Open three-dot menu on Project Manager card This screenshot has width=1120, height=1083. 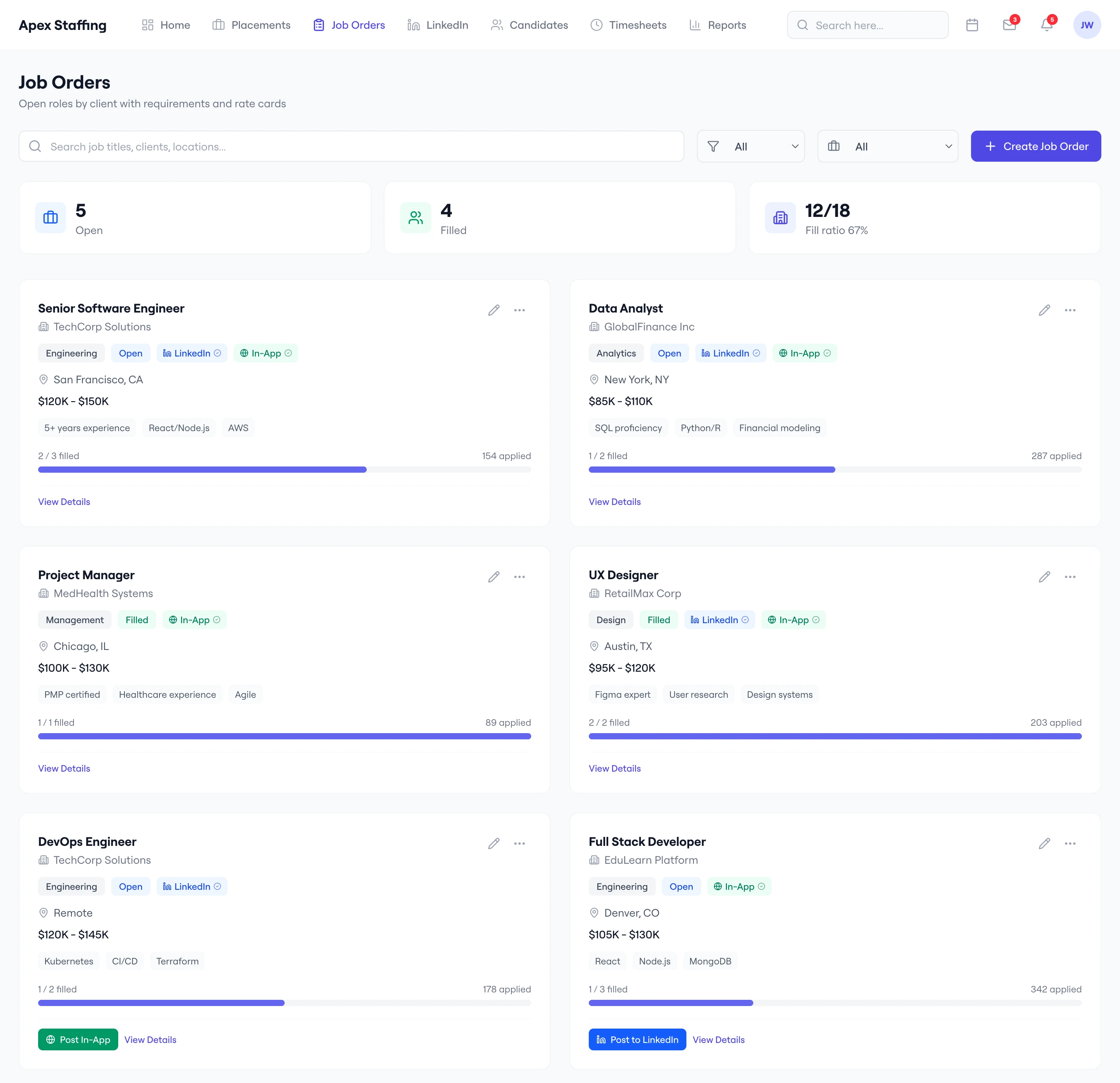519,577
